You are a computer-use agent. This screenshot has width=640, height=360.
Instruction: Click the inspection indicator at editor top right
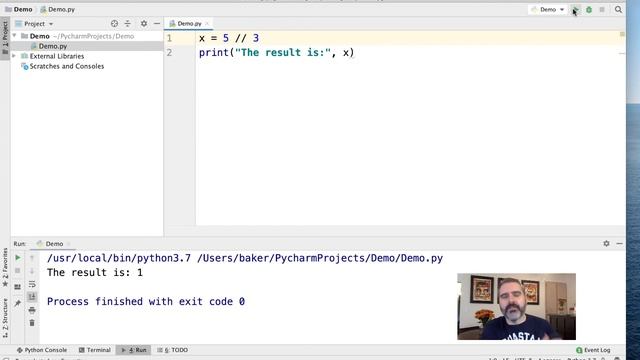point(622,34)
